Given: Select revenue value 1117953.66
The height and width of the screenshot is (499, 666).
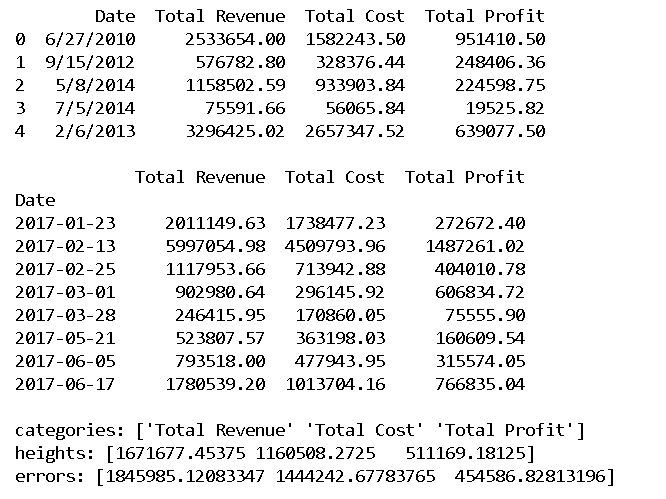Looking at the screenshot, I should (215, 269).
